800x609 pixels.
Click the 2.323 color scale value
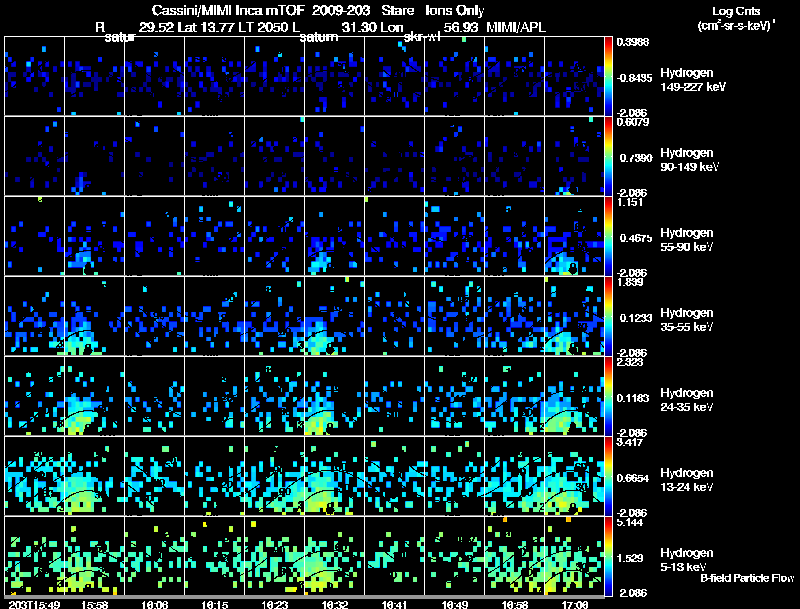(x=630, y=362)
